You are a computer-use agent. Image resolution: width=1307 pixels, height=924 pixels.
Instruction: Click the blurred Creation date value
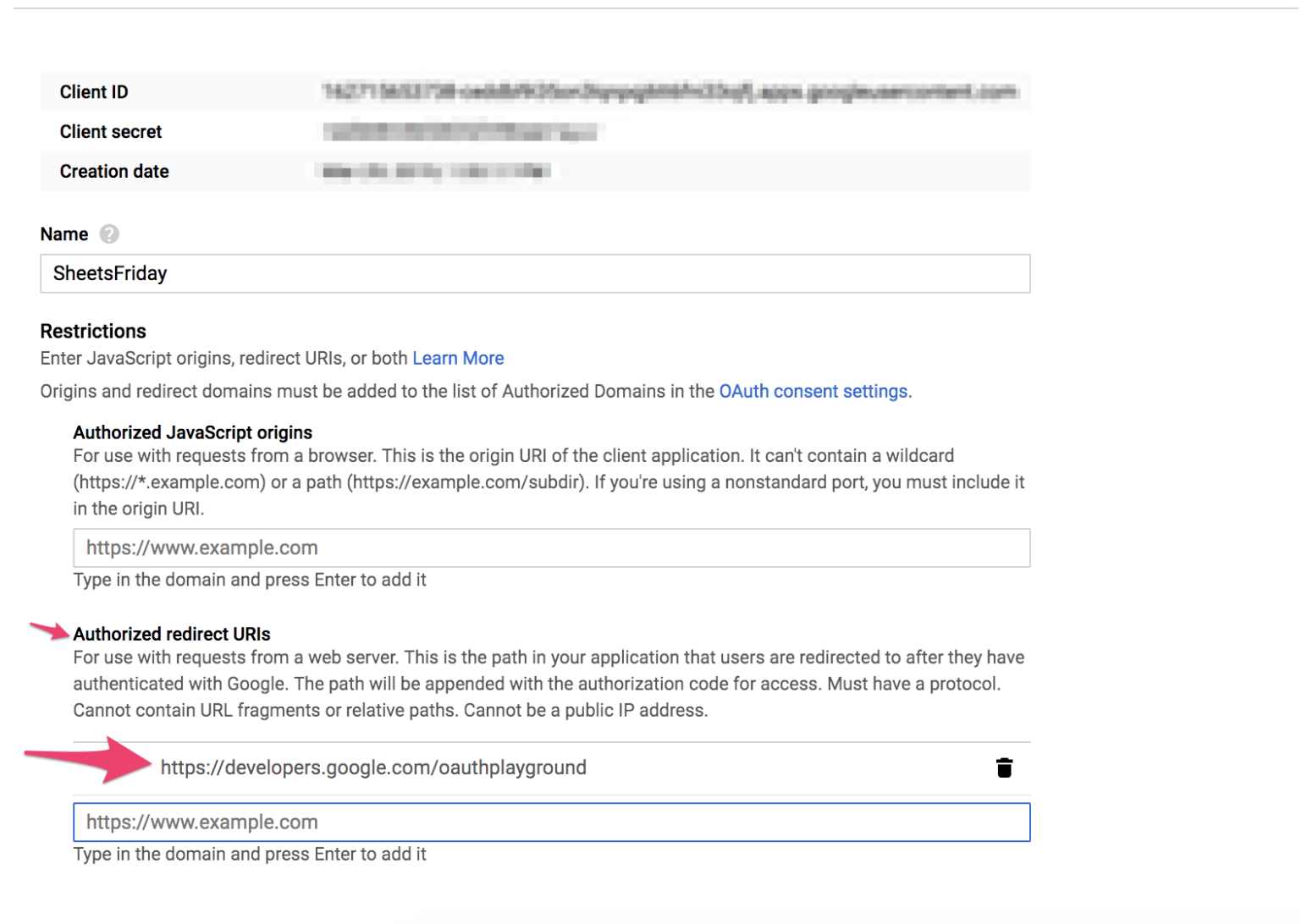click(436, 171)
